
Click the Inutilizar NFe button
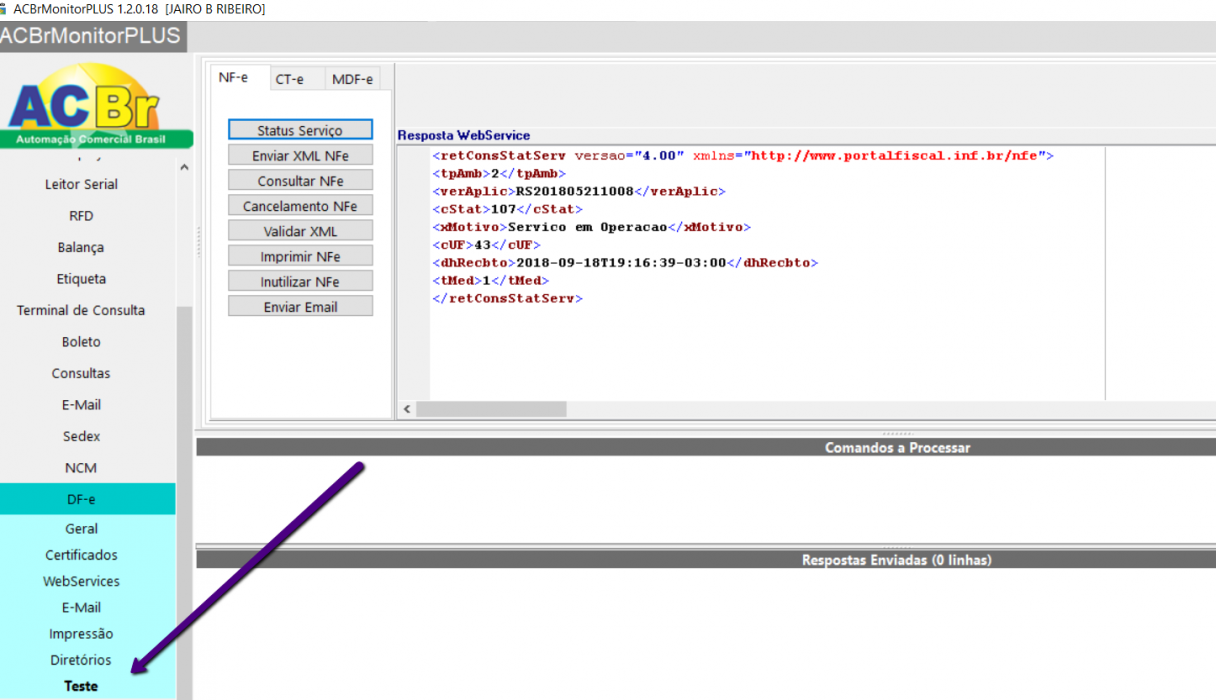300,281
